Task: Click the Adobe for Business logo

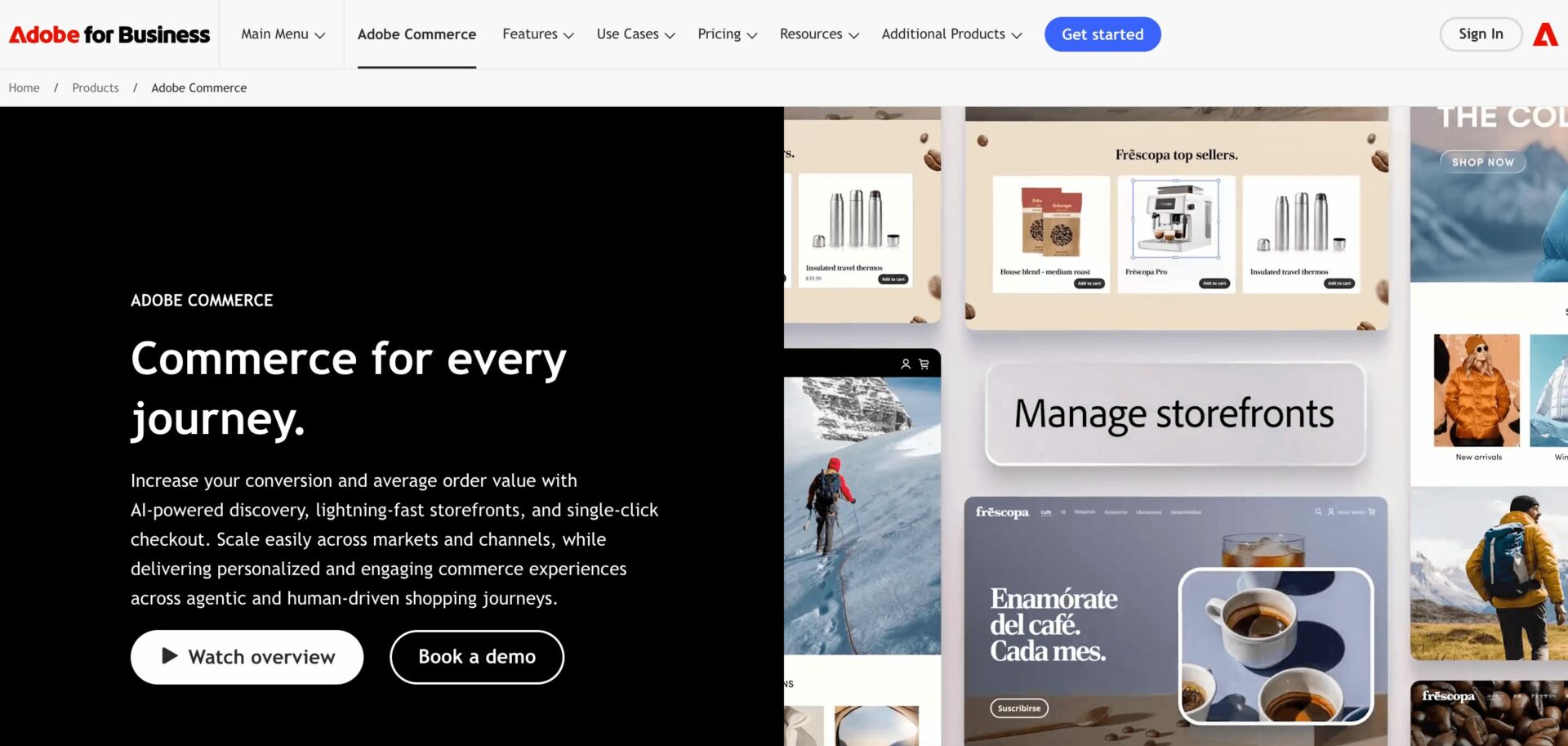Action: (109, 34)
